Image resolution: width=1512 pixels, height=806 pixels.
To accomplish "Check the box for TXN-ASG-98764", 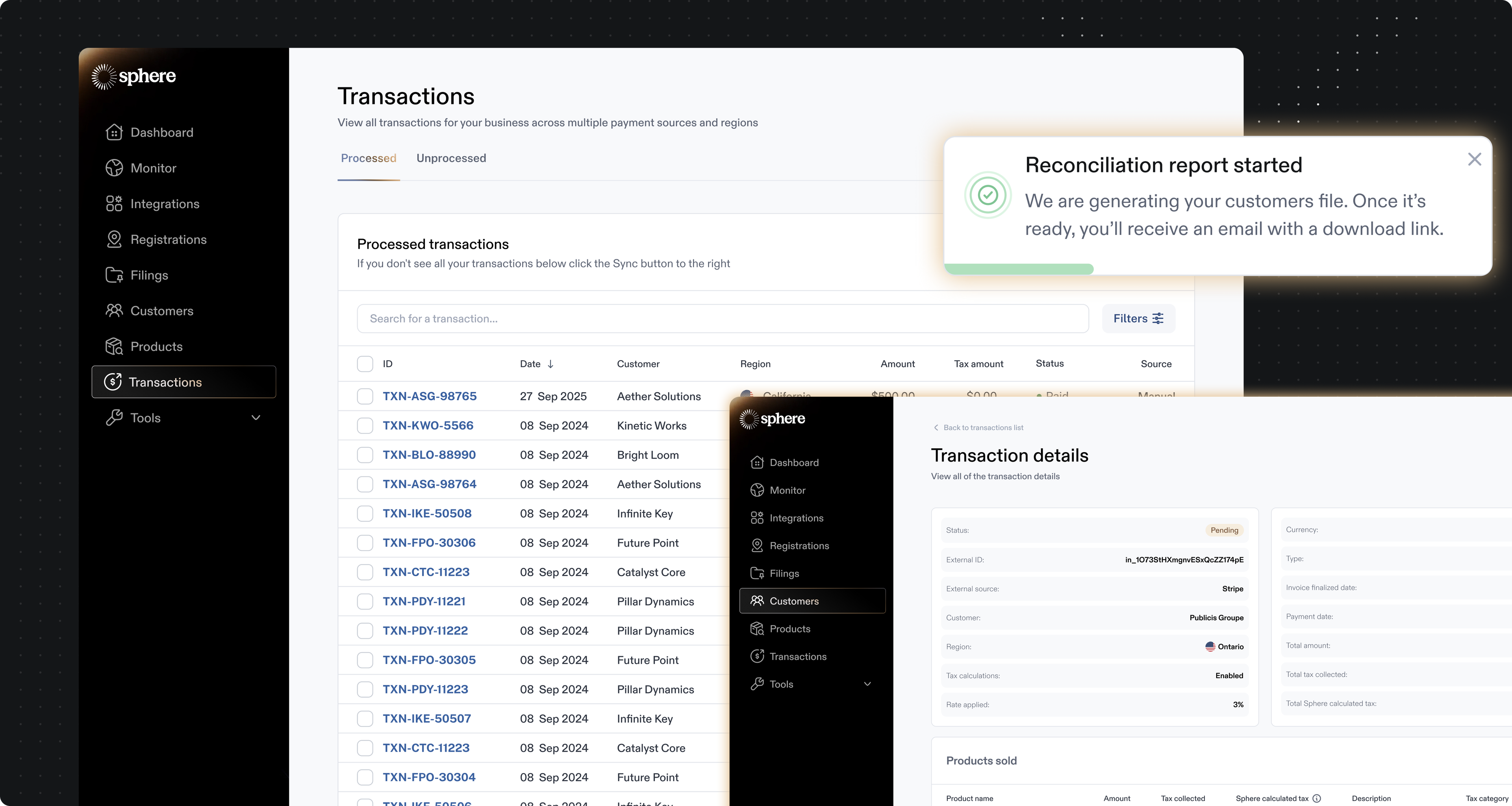I will coord(365,484).
